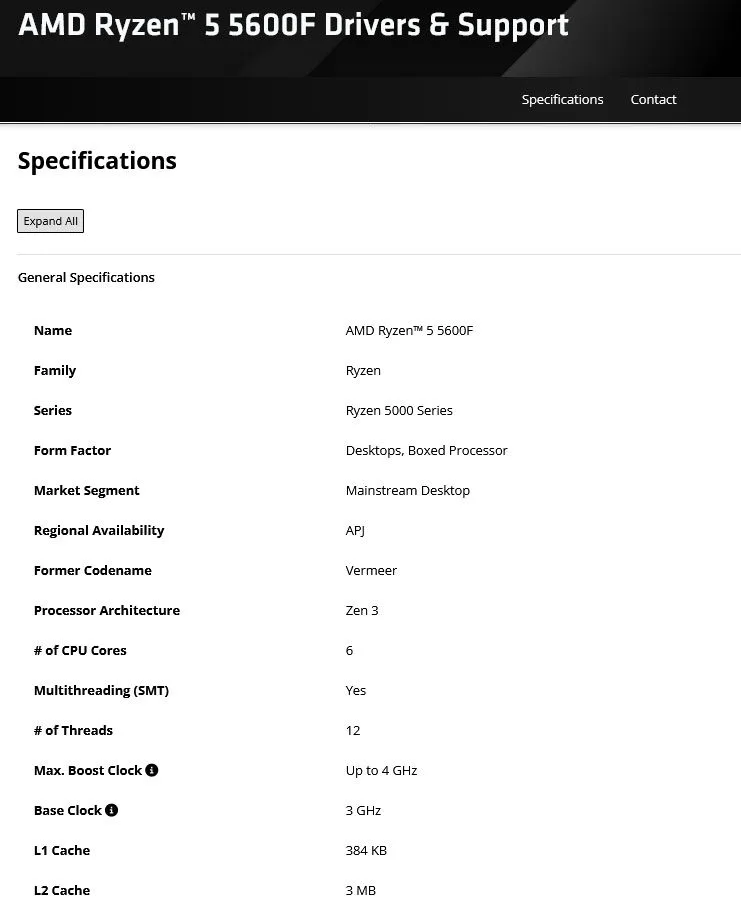Navigate to the Contact section
Screen dimensions: 741x904
[x=653, y=99]
